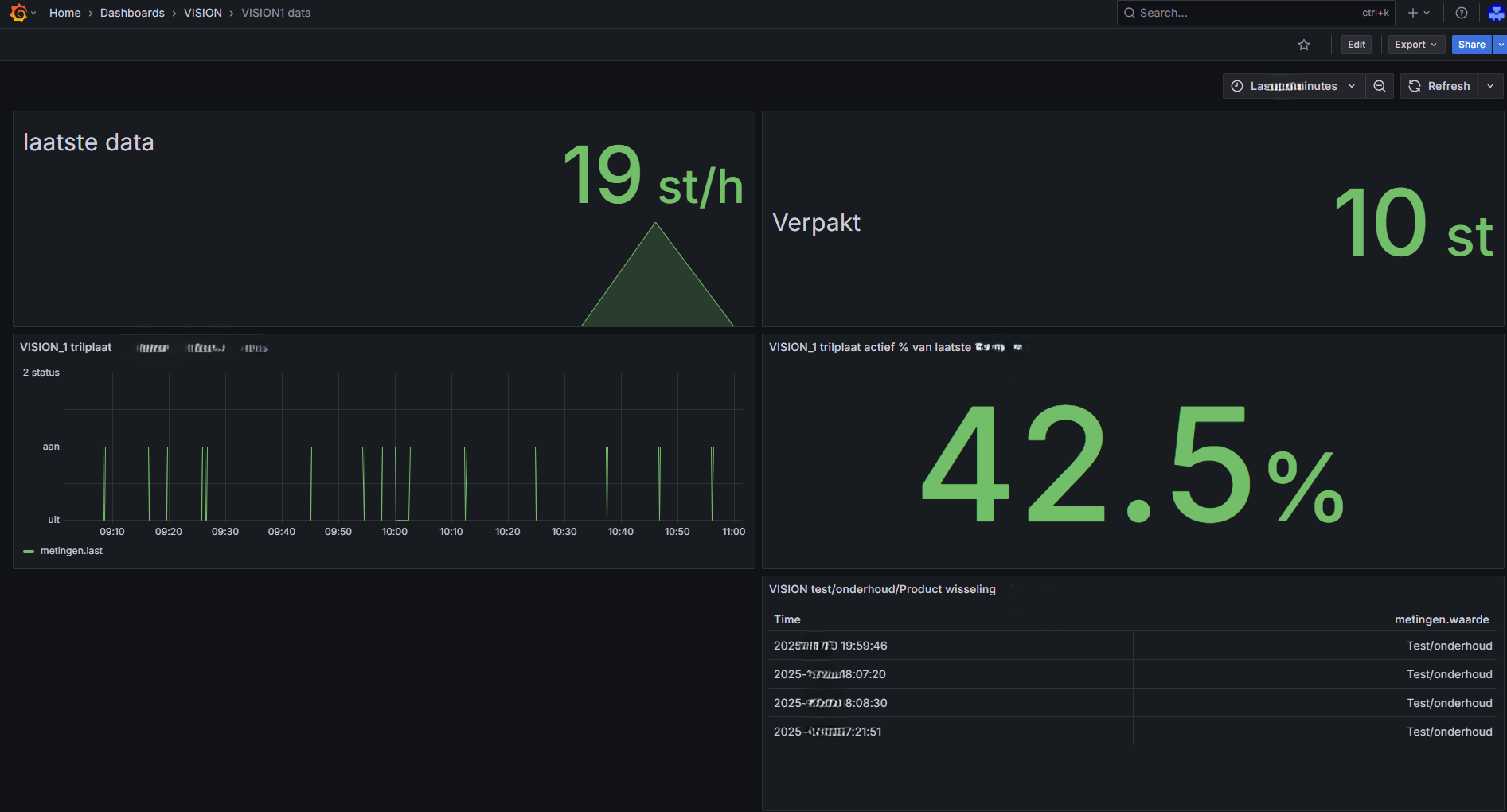The image size is (1507, 812).
Task: Open the auto-refresh interval dropdown
Action: coord(1490,86)
